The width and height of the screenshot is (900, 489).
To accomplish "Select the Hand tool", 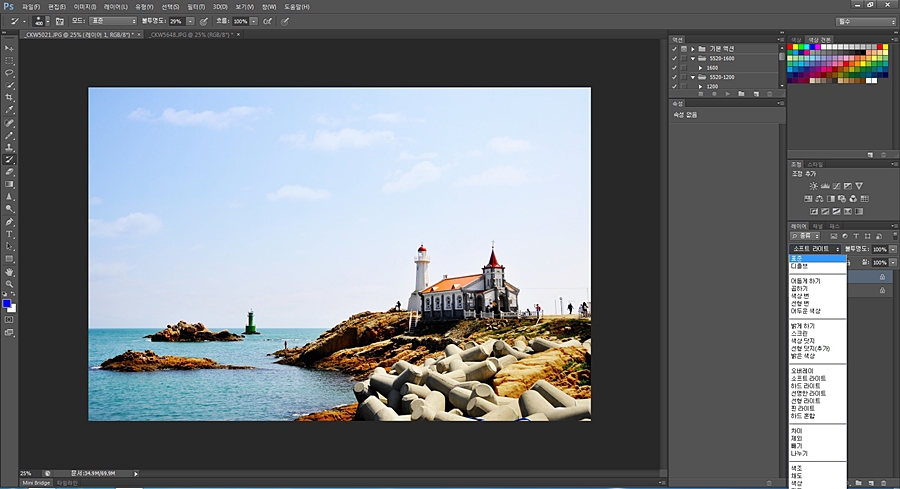I will point(10,271).
